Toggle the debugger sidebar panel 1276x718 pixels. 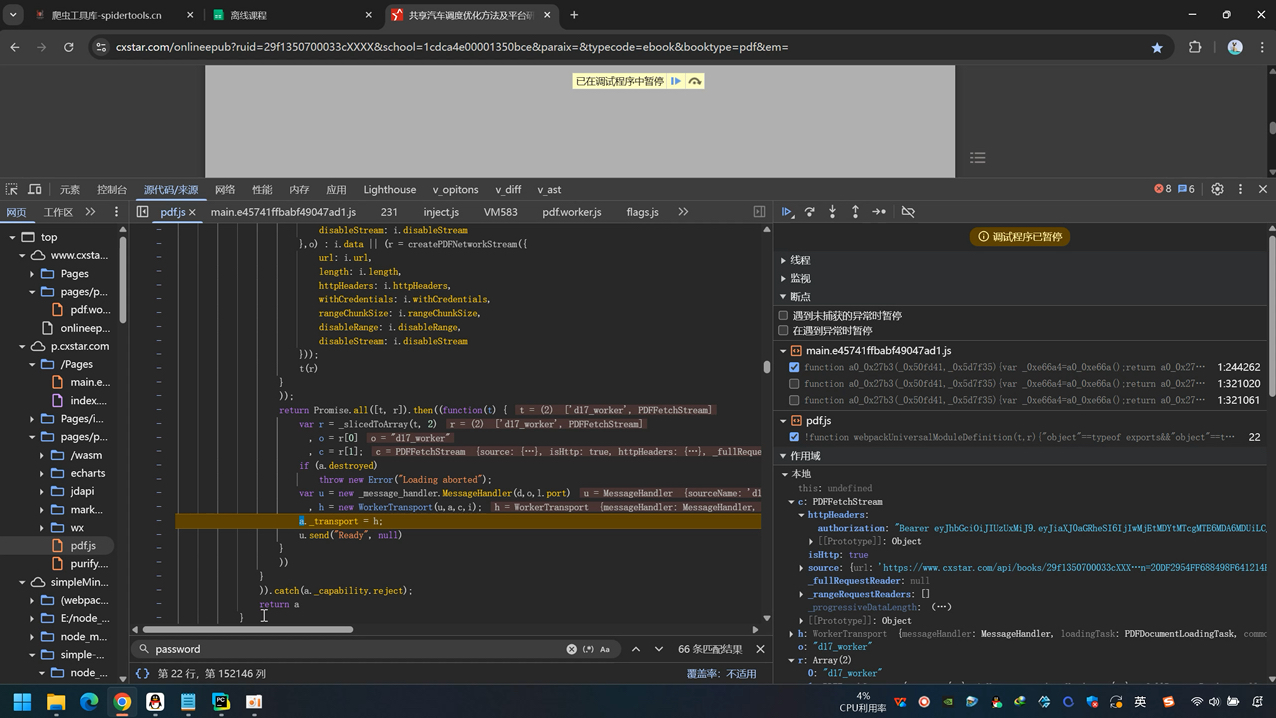point(759,212)
